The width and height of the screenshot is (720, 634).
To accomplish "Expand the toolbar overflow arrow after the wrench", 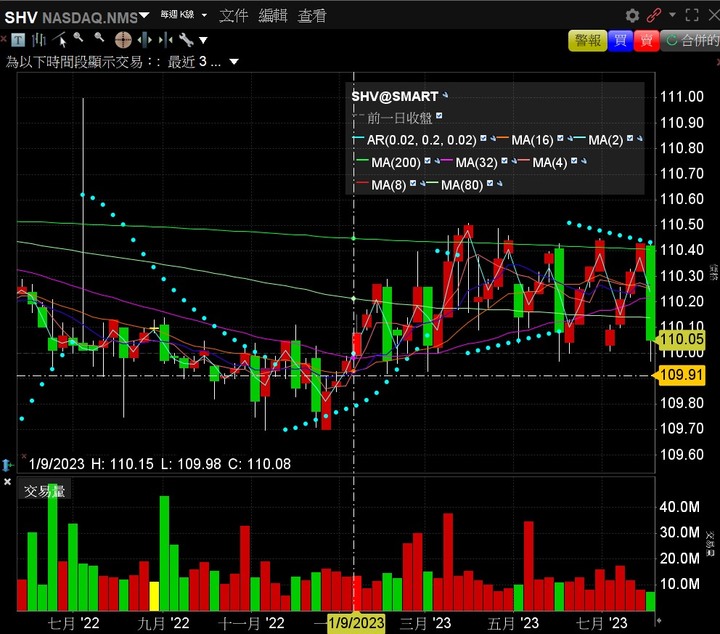I will coord(203,40).
